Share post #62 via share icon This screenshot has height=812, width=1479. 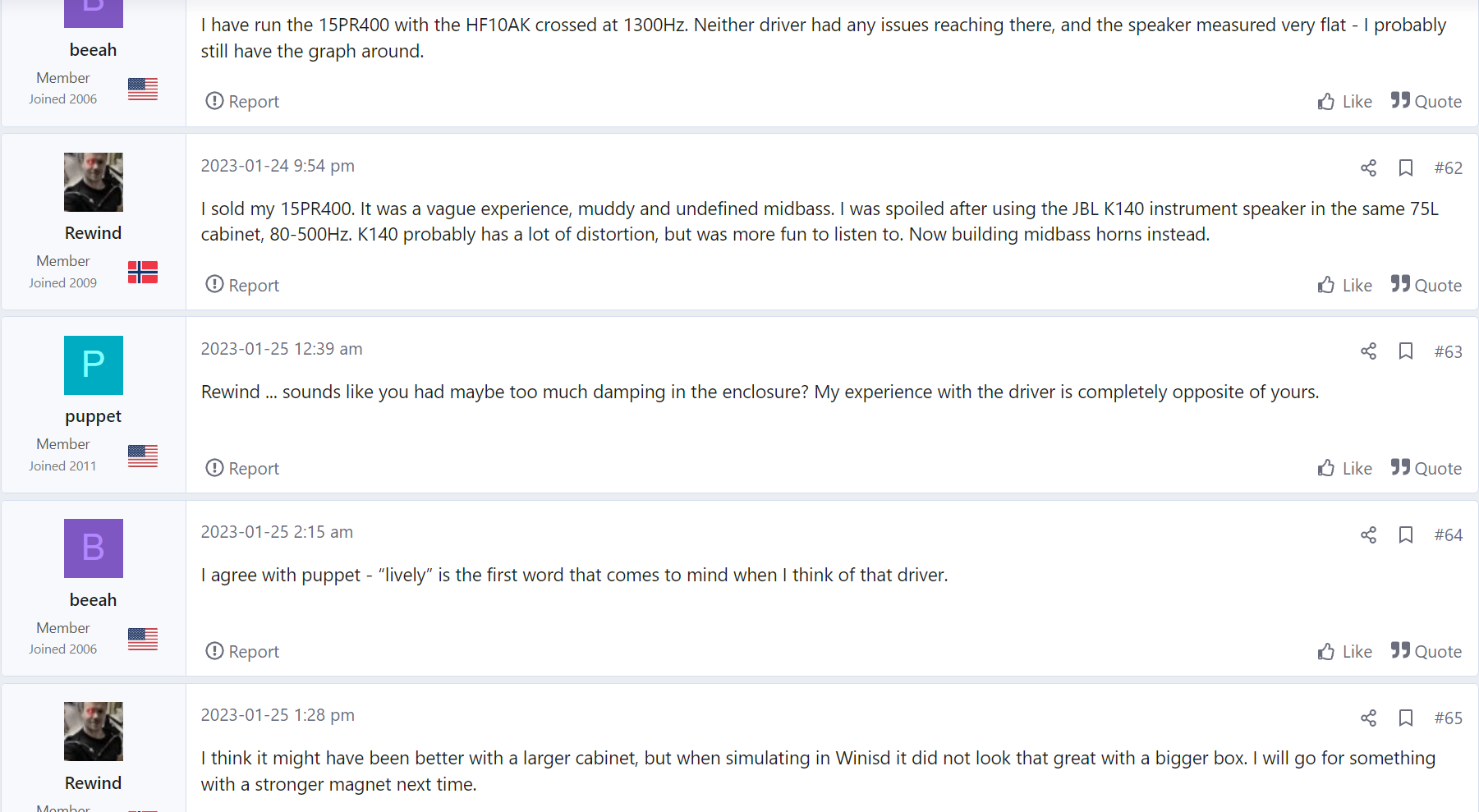point(1368,168)
